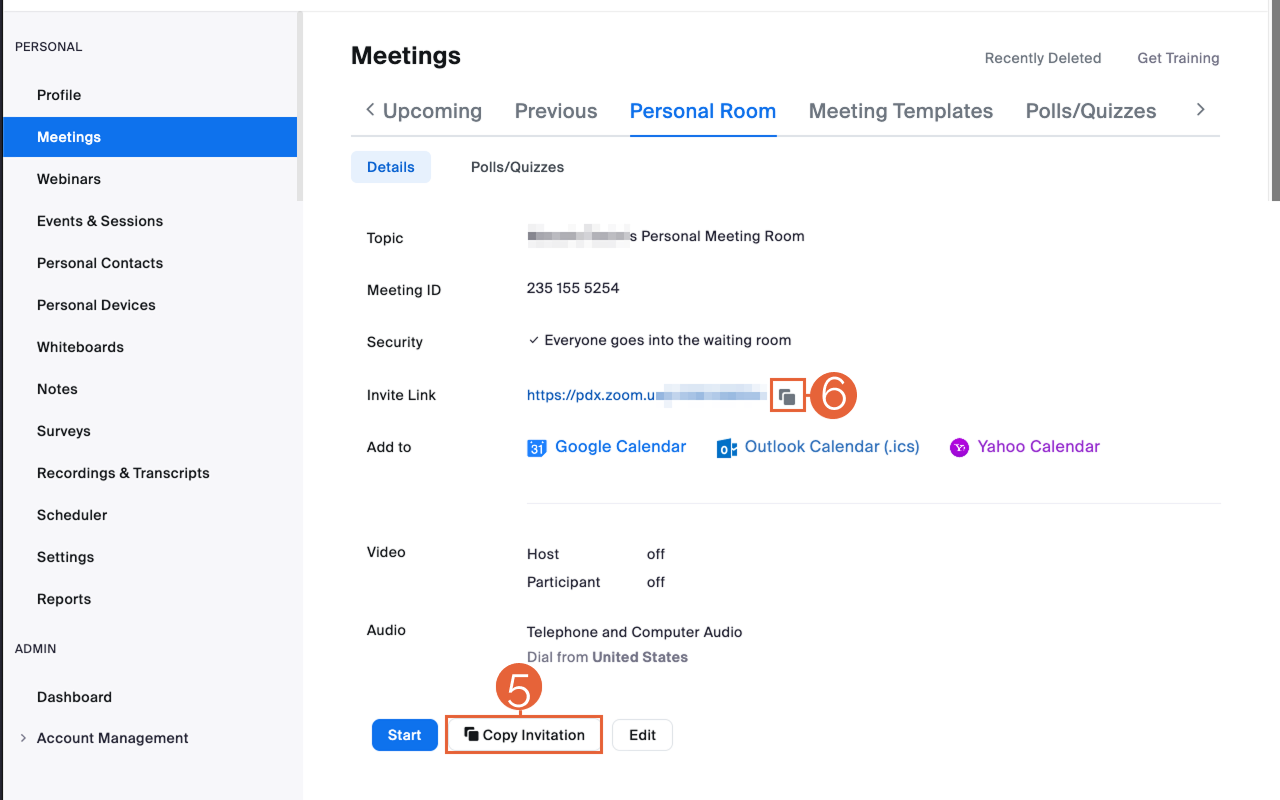Click the Edit button
The width and height of the screenshot is (1280, 800).
click(642, 735)
